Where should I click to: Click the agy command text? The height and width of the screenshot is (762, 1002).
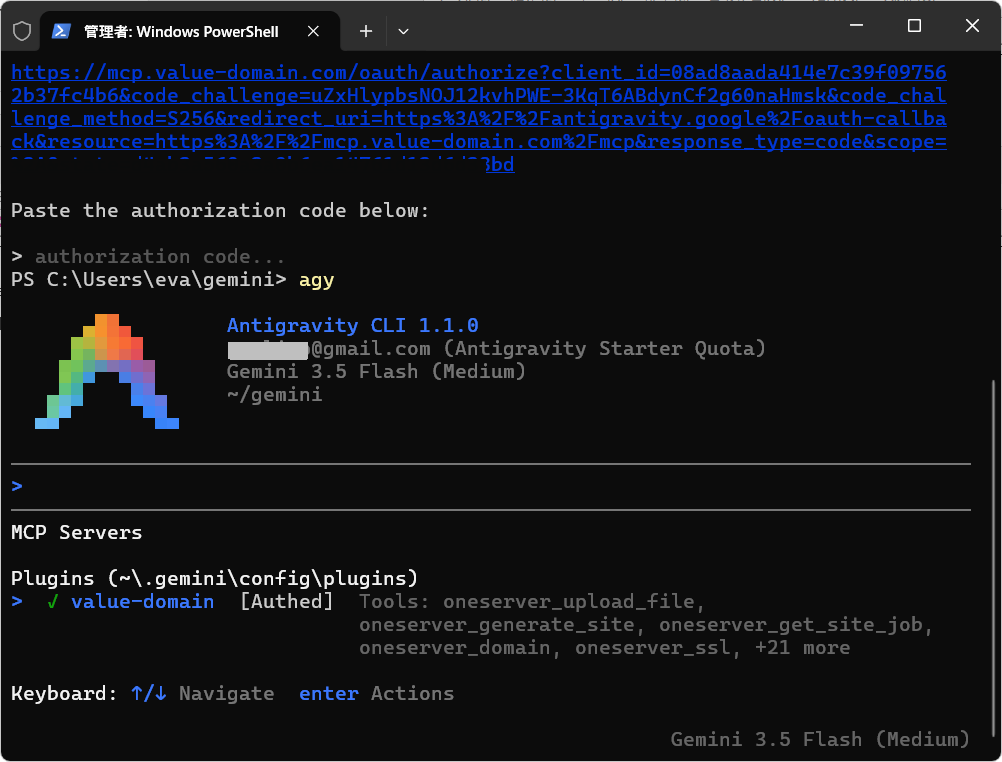point(316,280)
